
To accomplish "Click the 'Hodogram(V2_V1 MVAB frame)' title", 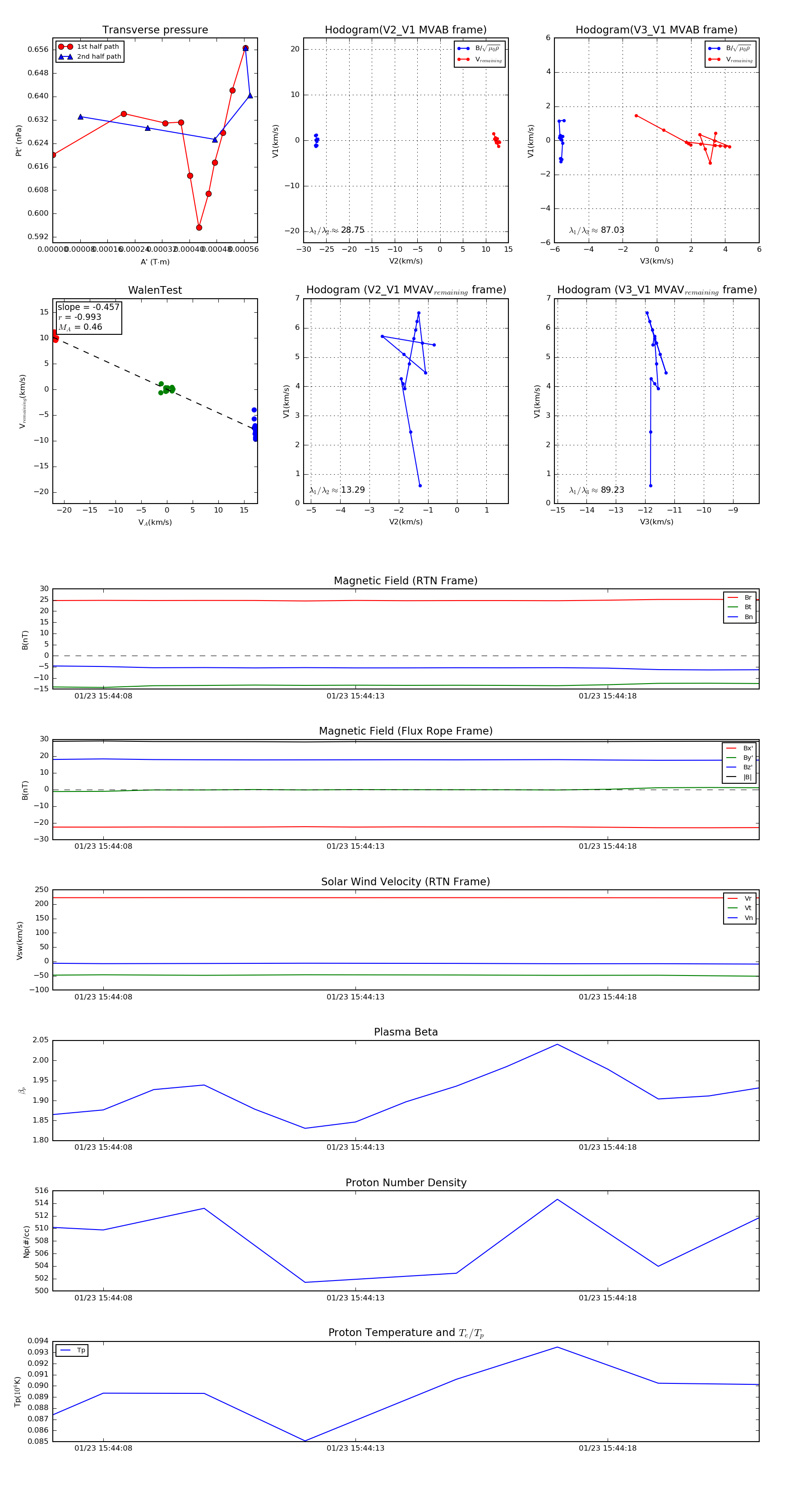I will point(406,30).
